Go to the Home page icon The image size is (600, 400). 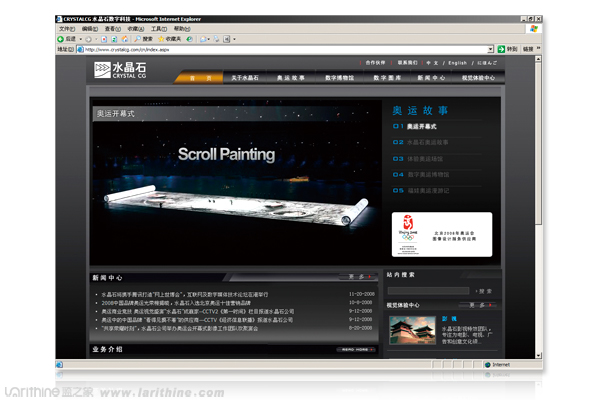[x=124, y=39]
